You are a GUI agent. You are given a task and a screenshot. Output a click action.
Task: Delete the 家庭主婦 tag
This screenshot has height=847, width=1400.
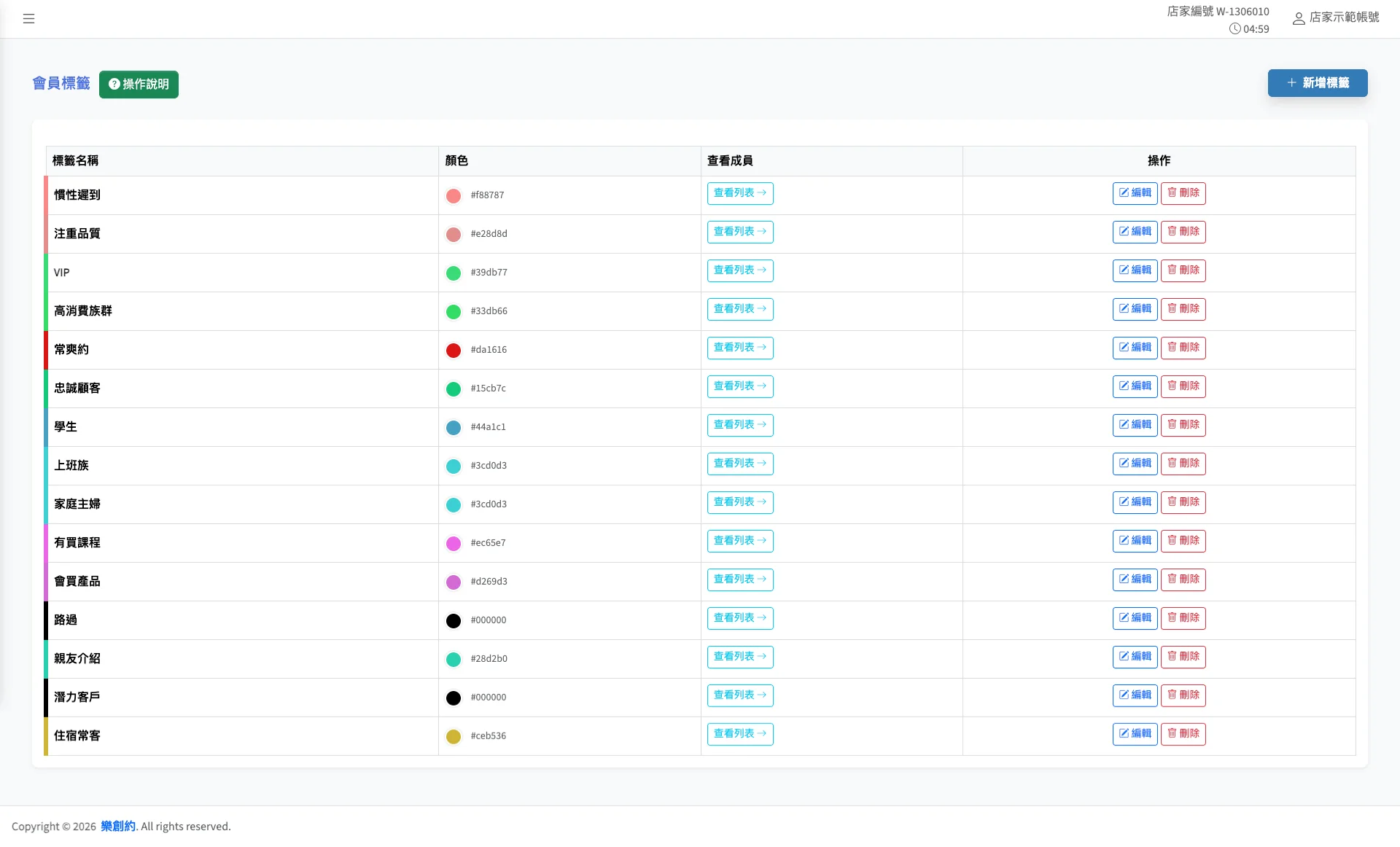coord(1183,502)
